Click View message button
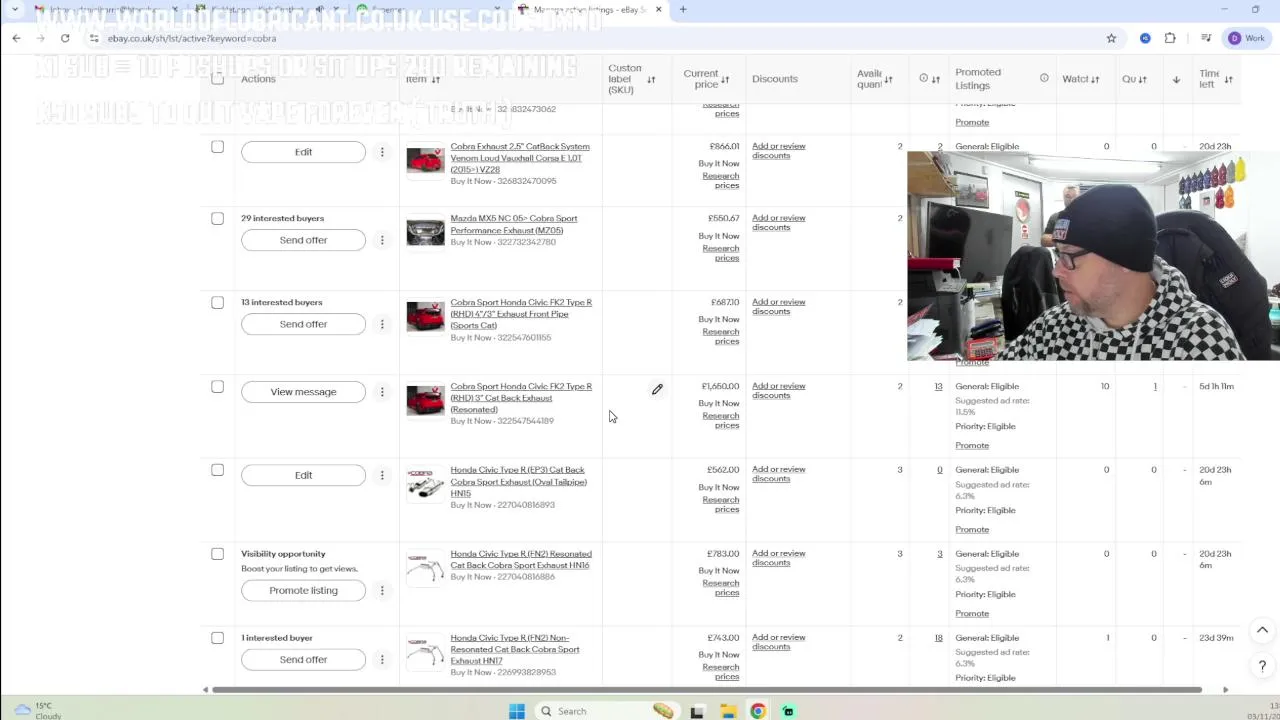 pos(303,392)
